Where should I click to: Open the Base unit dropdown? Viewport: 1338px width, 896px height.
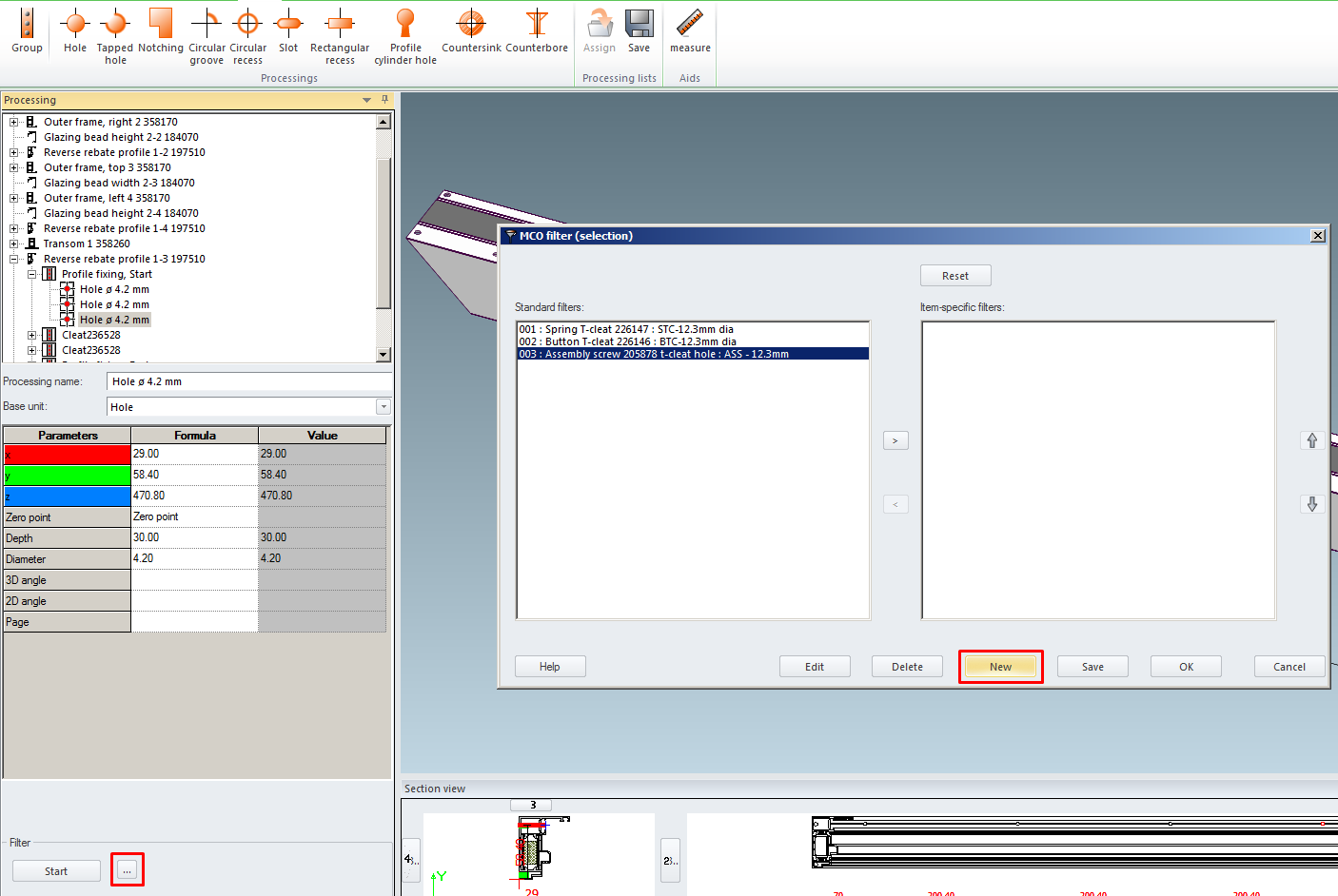(x=384, y=407)
